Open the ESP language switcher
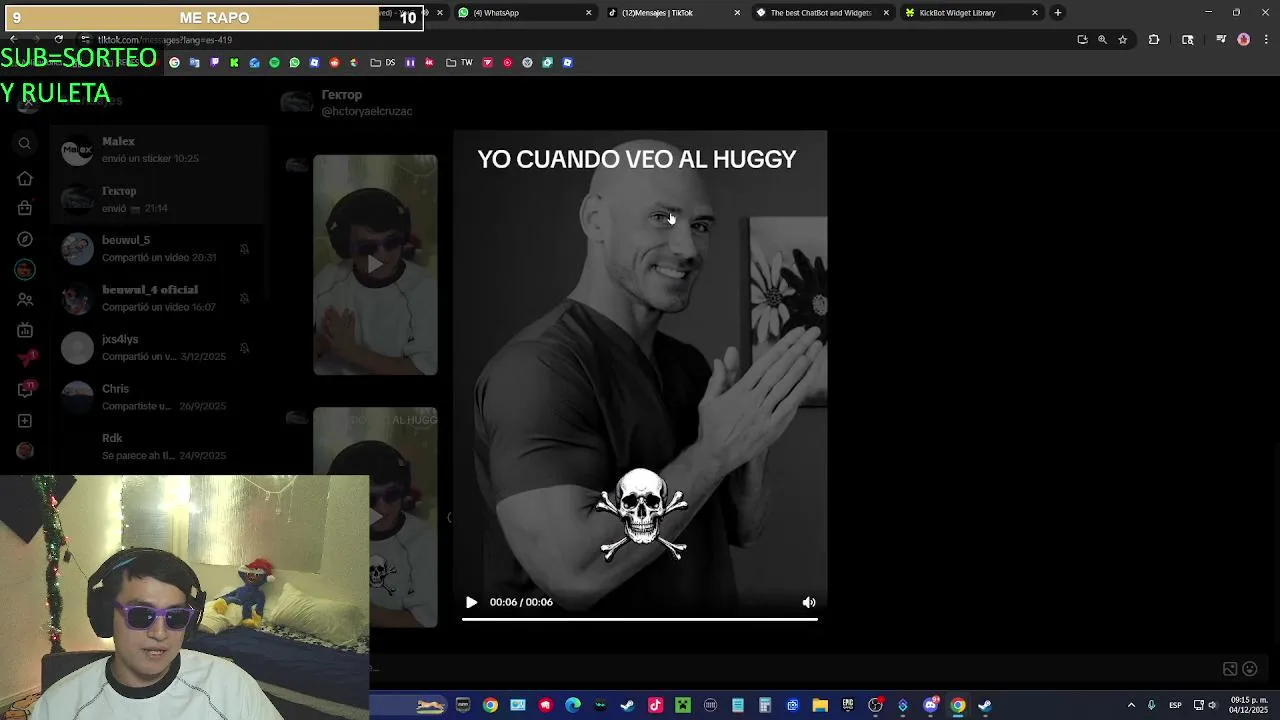This screenshot has height=720, width=1280. pos(1176,705)
